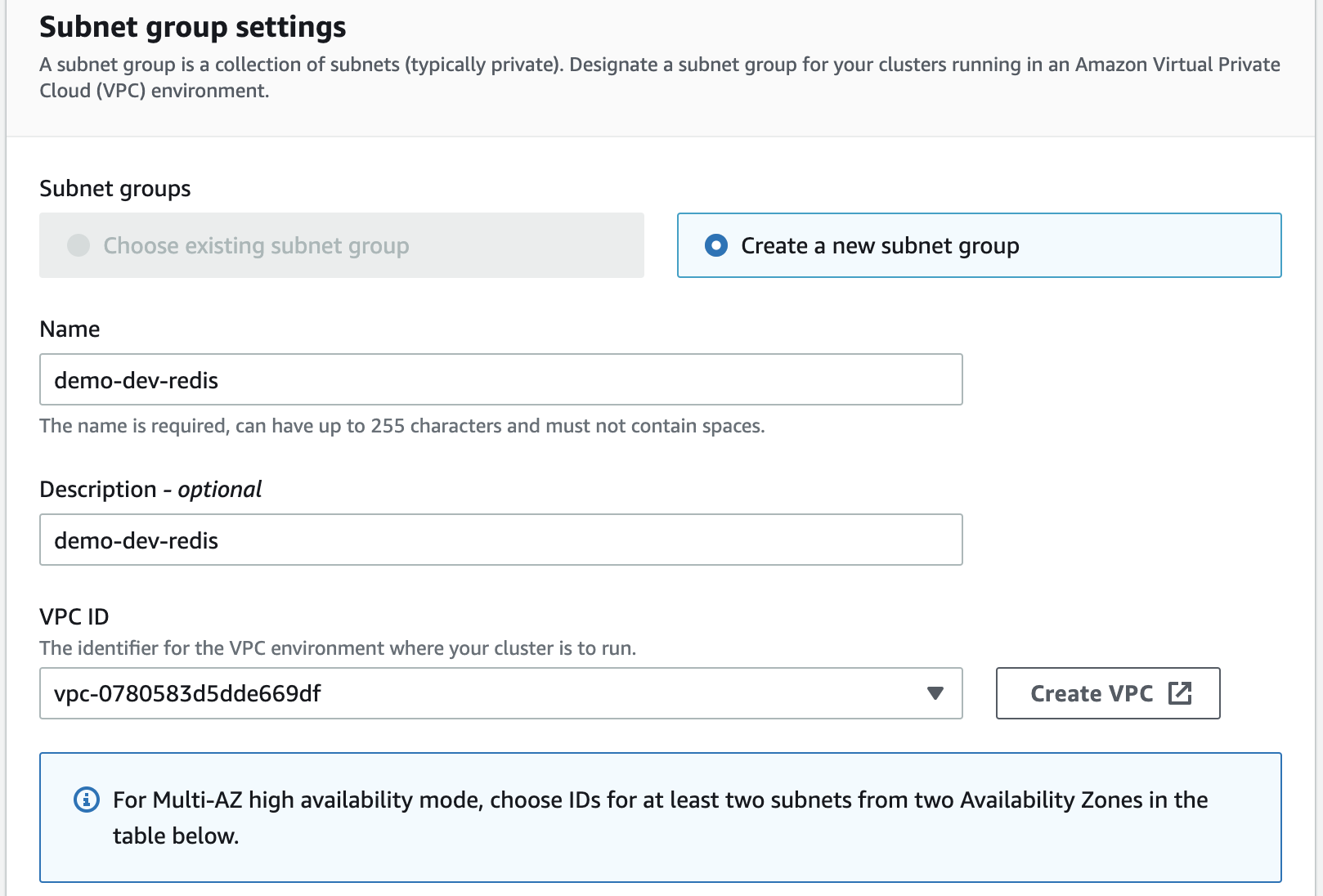
Task: Click the name requirements hint text
Action: point(402,426)
